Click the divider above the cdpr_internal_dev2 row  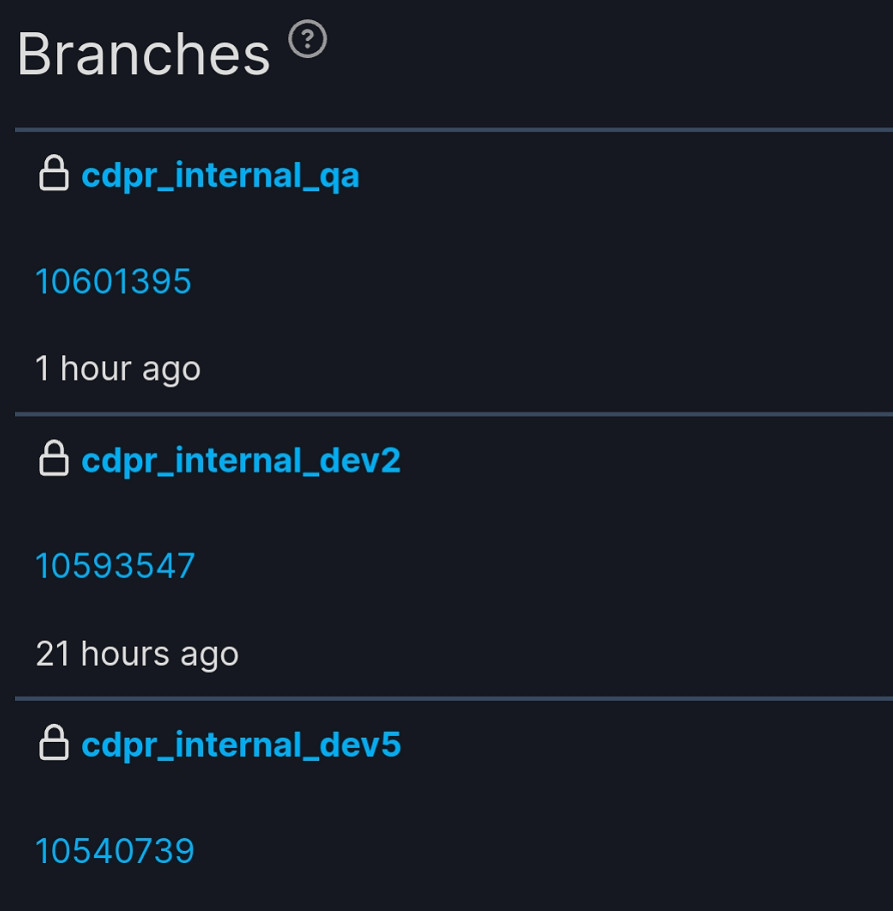pyautogui.click(x=450, y=413)
